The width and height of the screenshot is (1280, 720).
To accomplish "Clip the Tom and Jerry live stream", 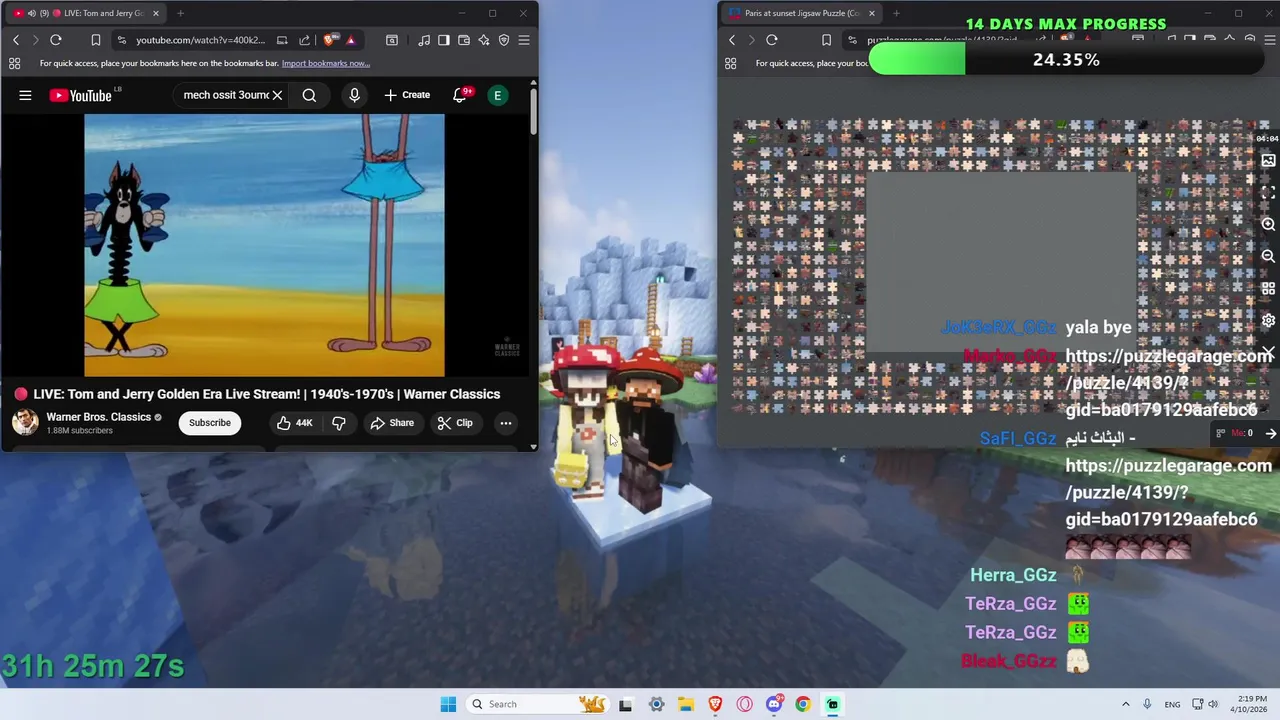I will [x=455, y=423].
